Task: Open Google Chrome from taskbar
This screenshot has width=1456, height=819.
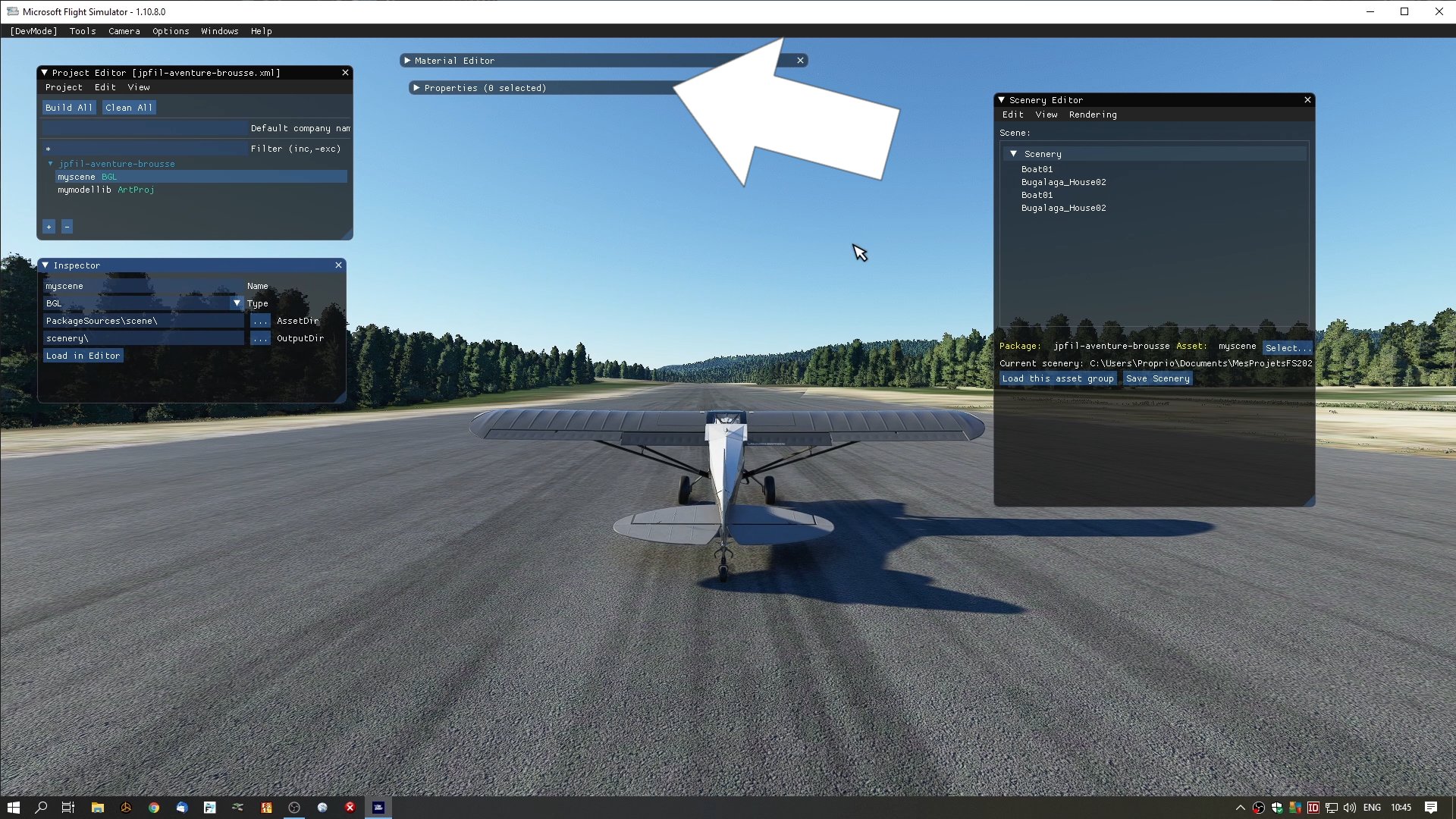Action: 154,808
